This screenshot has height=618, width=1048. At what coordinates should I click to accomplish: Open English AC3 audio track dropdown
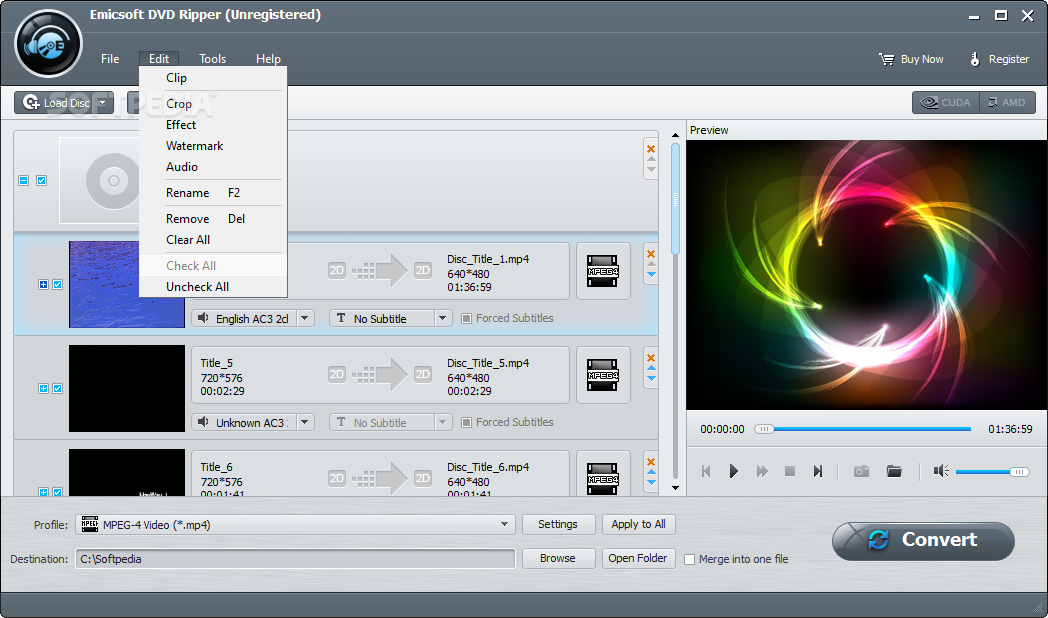[x=305, y=318]
